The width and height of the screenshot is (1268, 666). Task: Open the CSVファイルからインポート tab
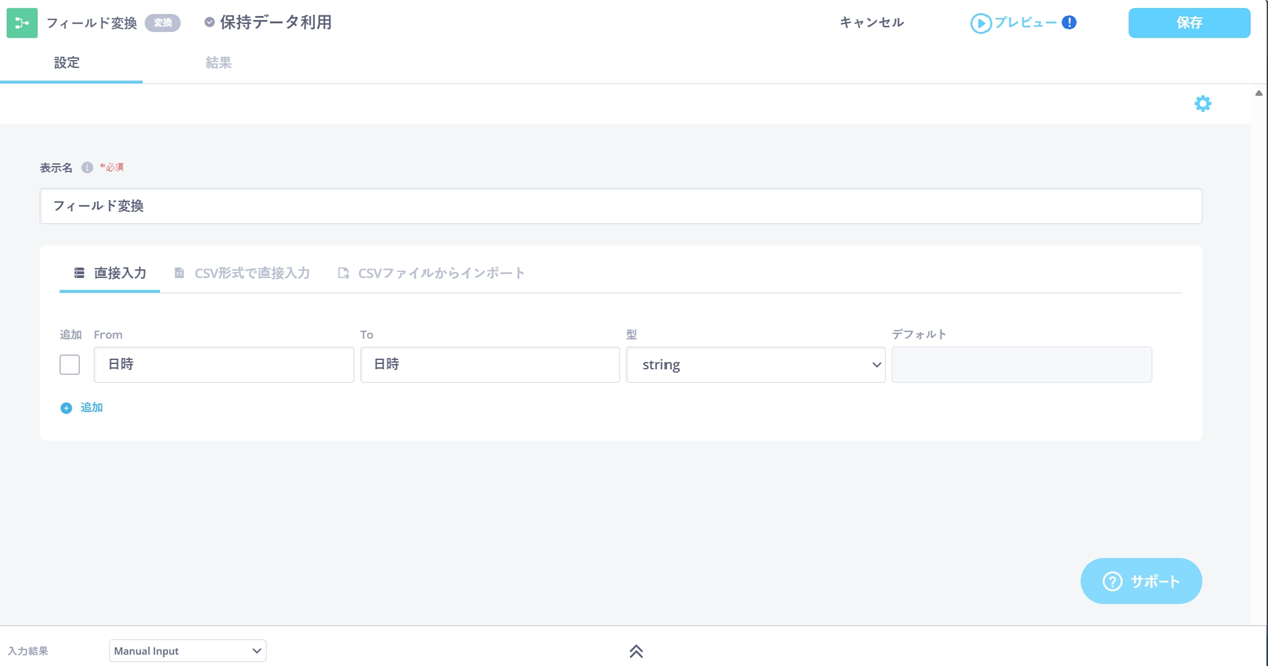coord(431,273)
